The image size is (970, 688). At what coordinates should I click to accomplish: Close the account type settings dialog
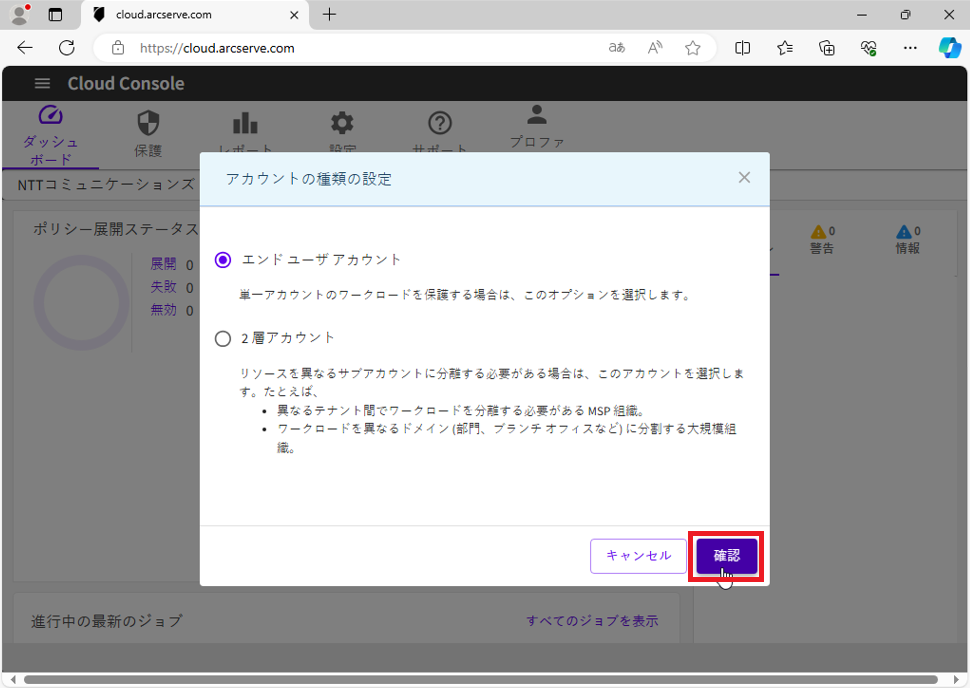coord(744,178)
